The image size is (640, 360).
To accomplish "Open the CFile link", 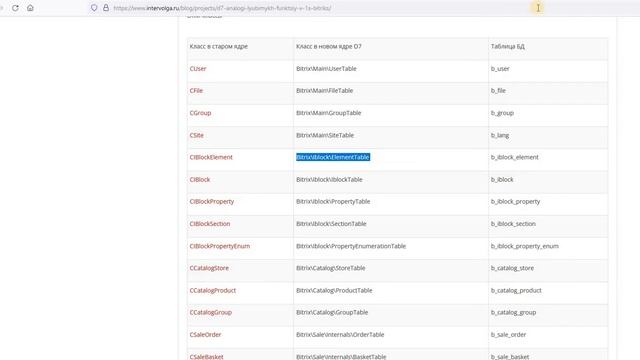I will pyautogui.click(x=196, y=91).
